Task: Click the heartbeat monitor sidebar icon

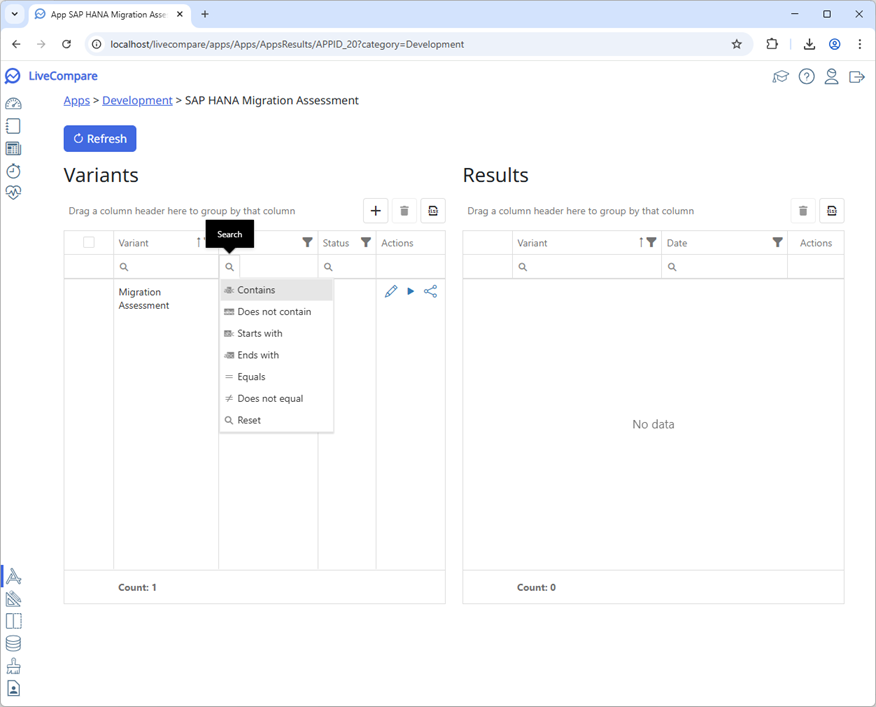Action: tap(13, 193)
